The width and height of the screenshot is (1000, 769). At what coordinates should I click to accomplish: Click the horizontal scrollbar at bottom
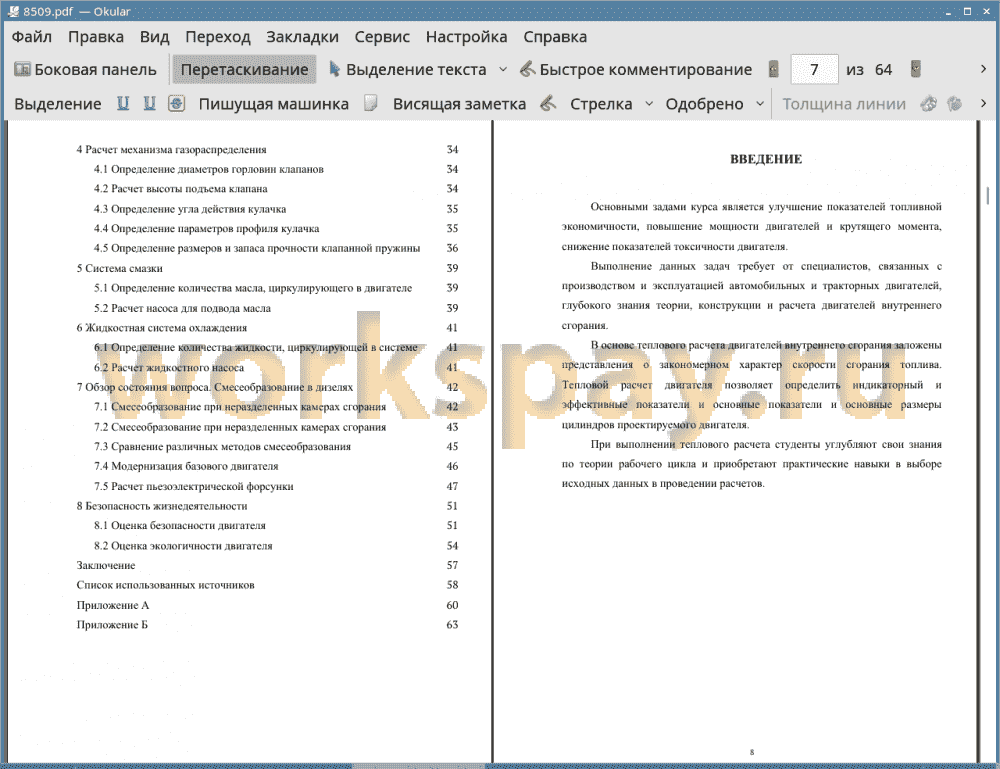point(418,765)
